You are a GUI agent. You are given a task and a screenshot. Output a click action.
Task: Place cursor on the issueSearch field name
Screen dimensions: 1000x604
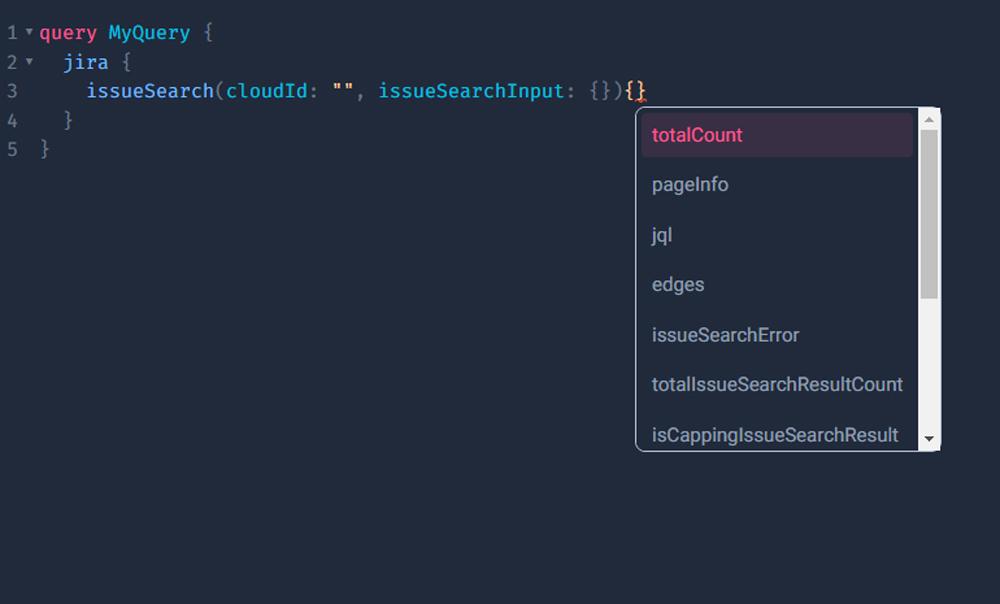click(150, 91)
